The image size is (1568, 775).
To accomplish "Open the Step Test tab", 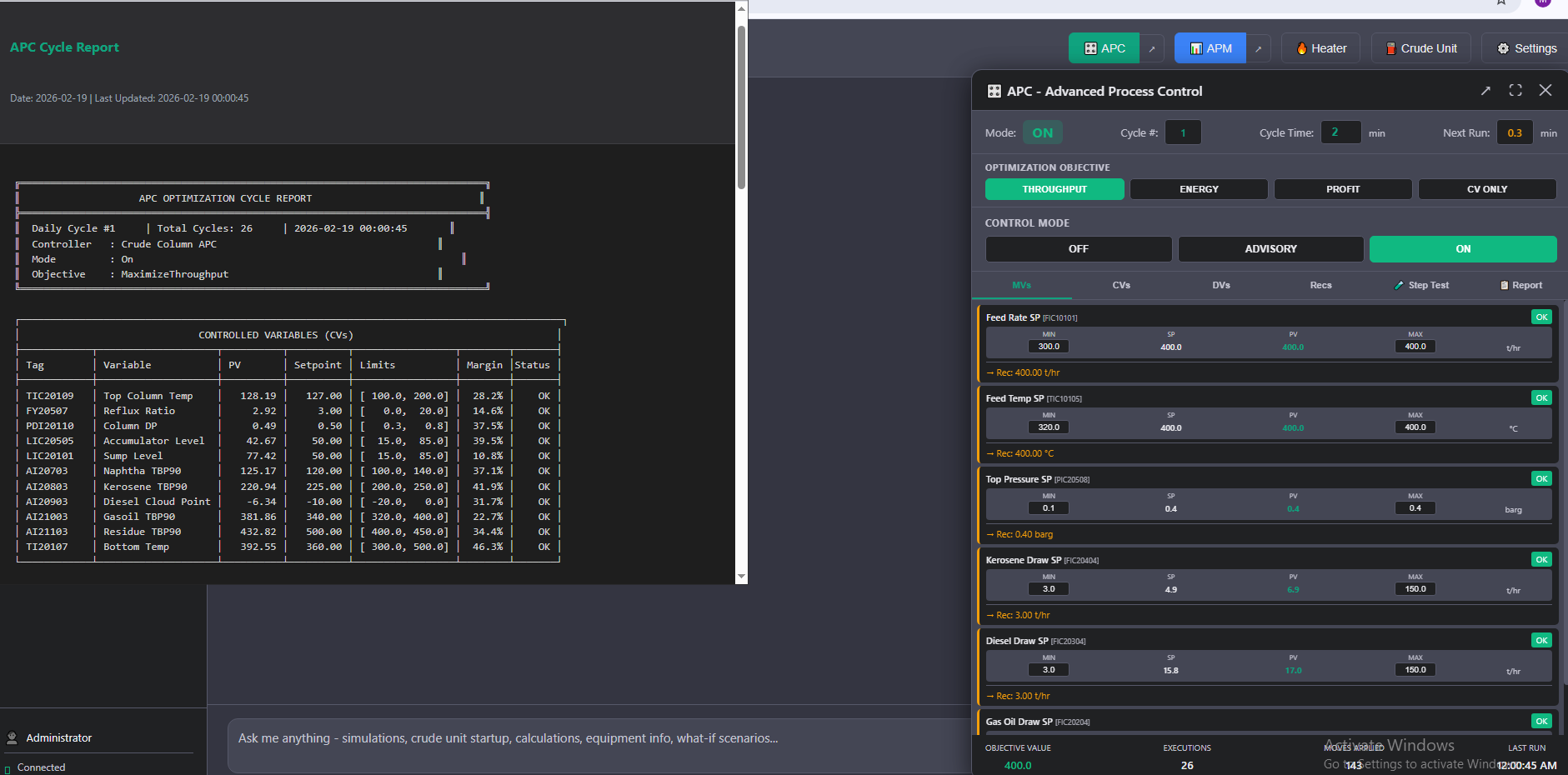I will click(x=1421, y=285).
